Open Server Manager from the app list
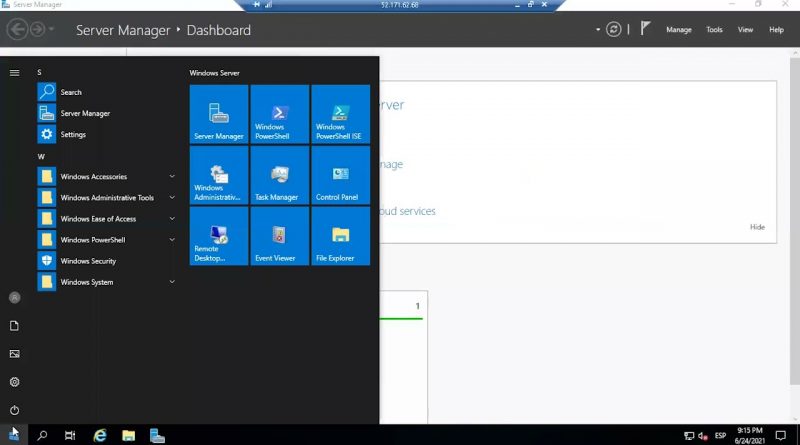 click(x=107, y=113)
